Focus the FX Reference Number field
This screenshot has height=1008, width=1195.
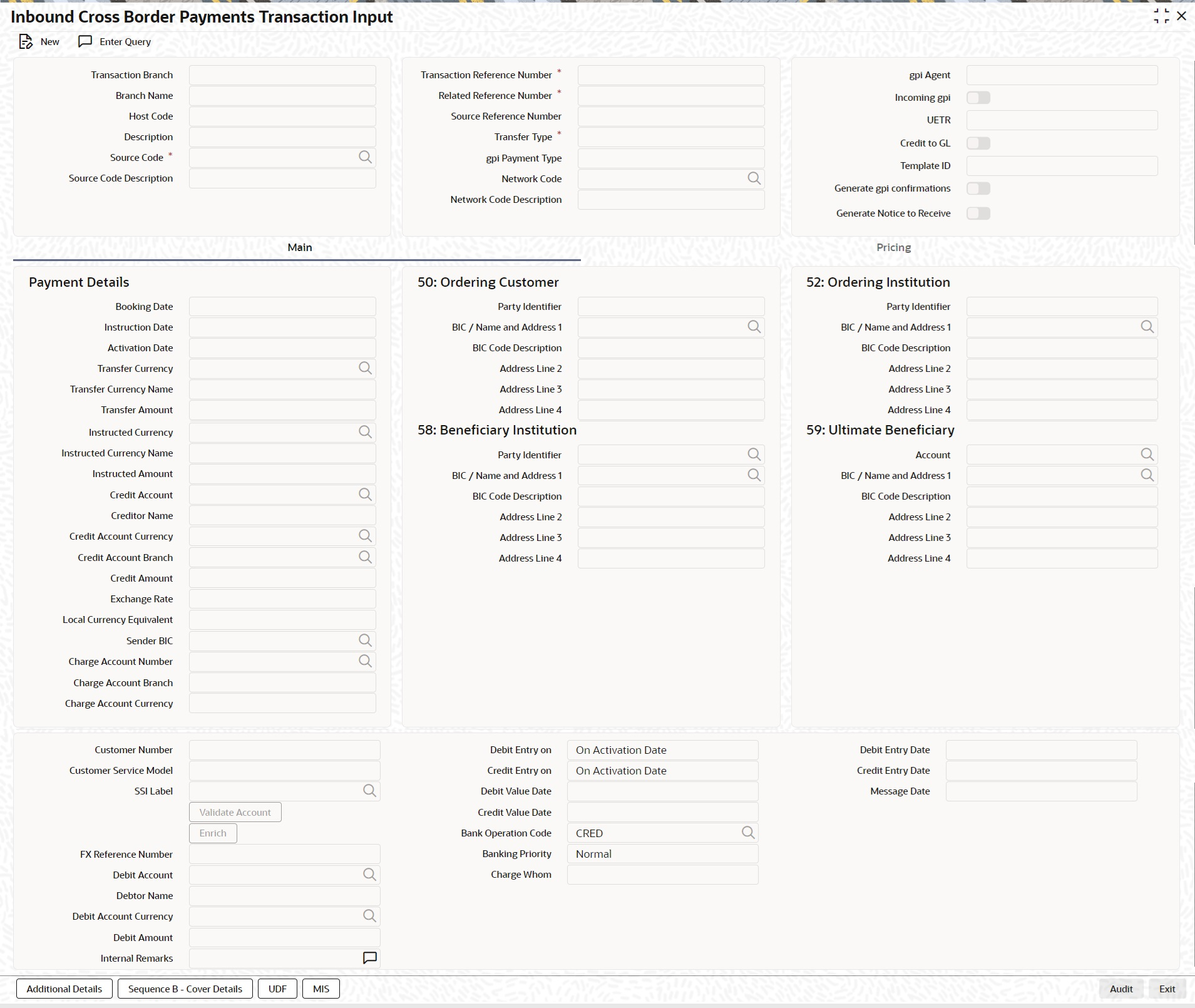(x=284, y=854)
